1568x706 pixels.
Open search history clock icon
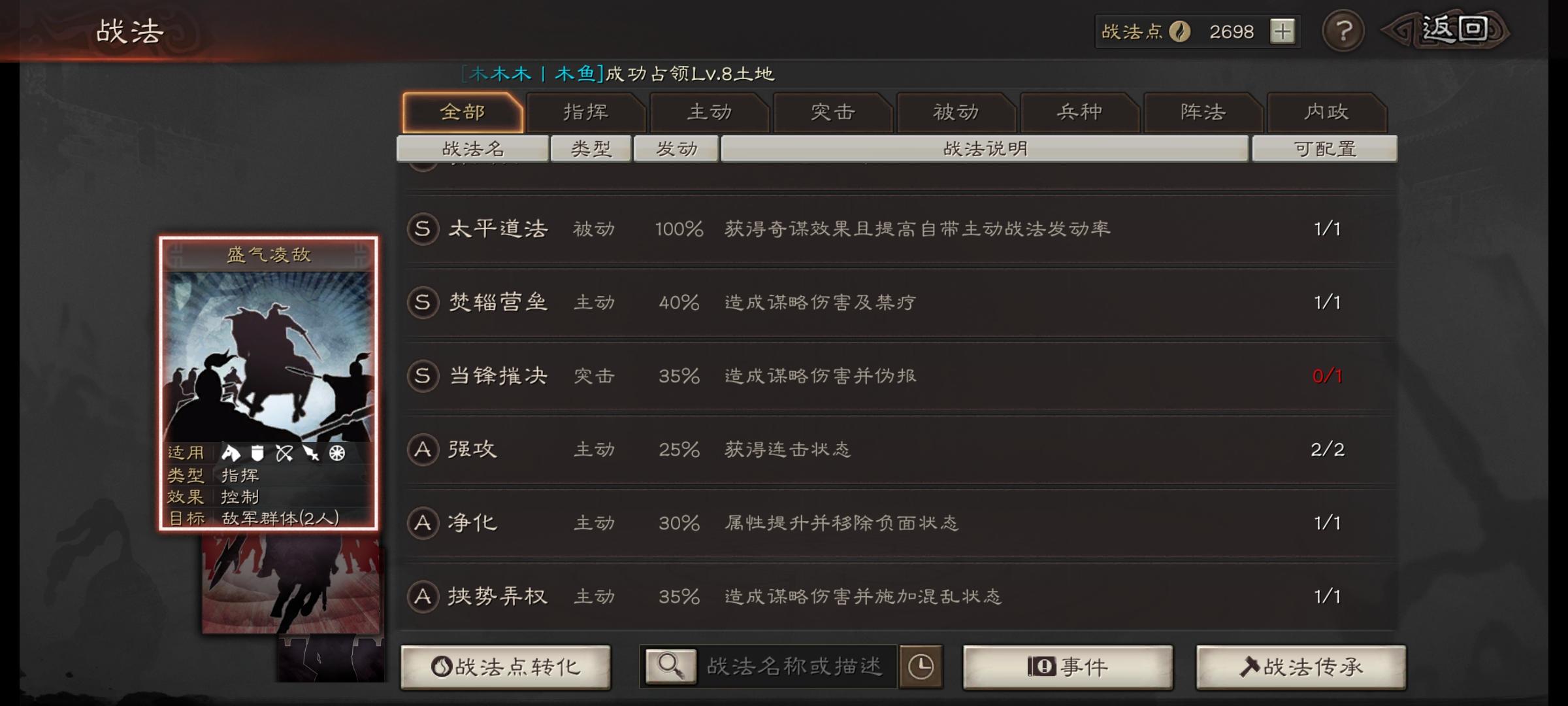(x=921, y=667)
